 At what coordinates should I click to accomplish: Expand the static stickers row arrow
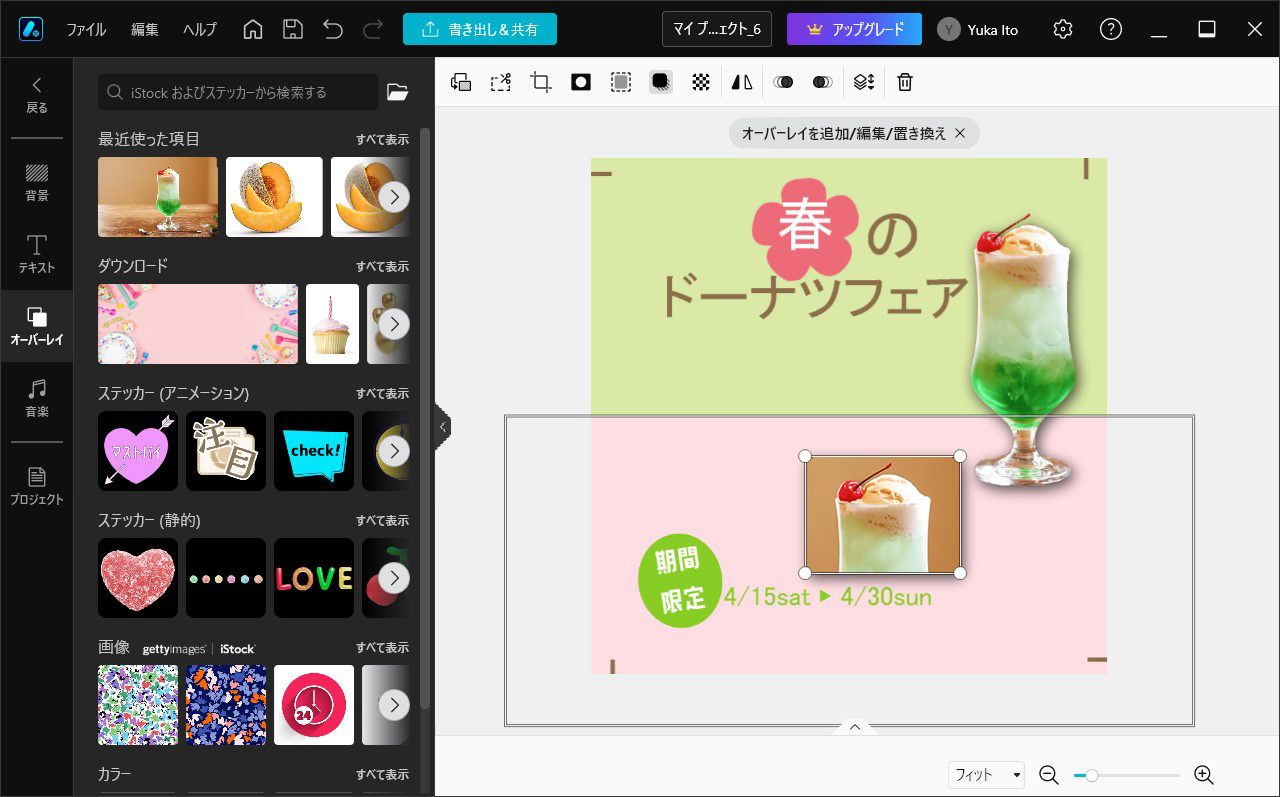tap(394, 577)
